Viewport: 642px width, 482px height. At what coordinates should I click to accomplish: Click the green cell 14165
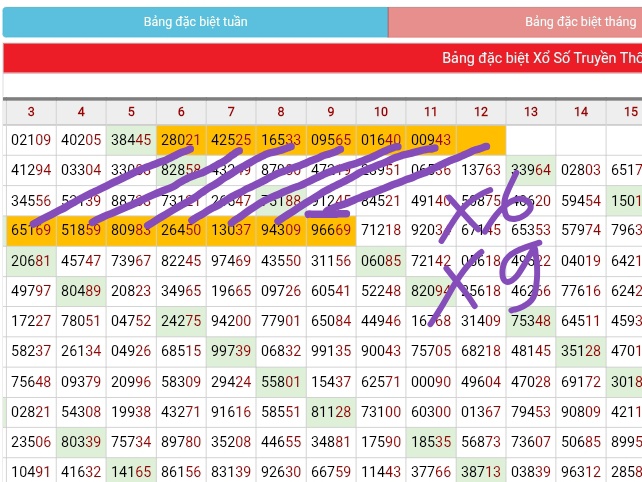coord(130,471)
